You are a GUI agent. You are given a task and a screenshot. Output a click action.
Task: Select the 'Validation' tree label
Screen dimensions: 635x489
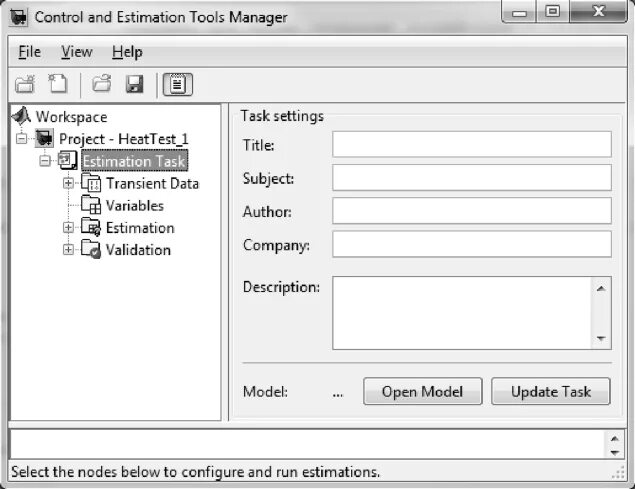(x=138, y=250)
